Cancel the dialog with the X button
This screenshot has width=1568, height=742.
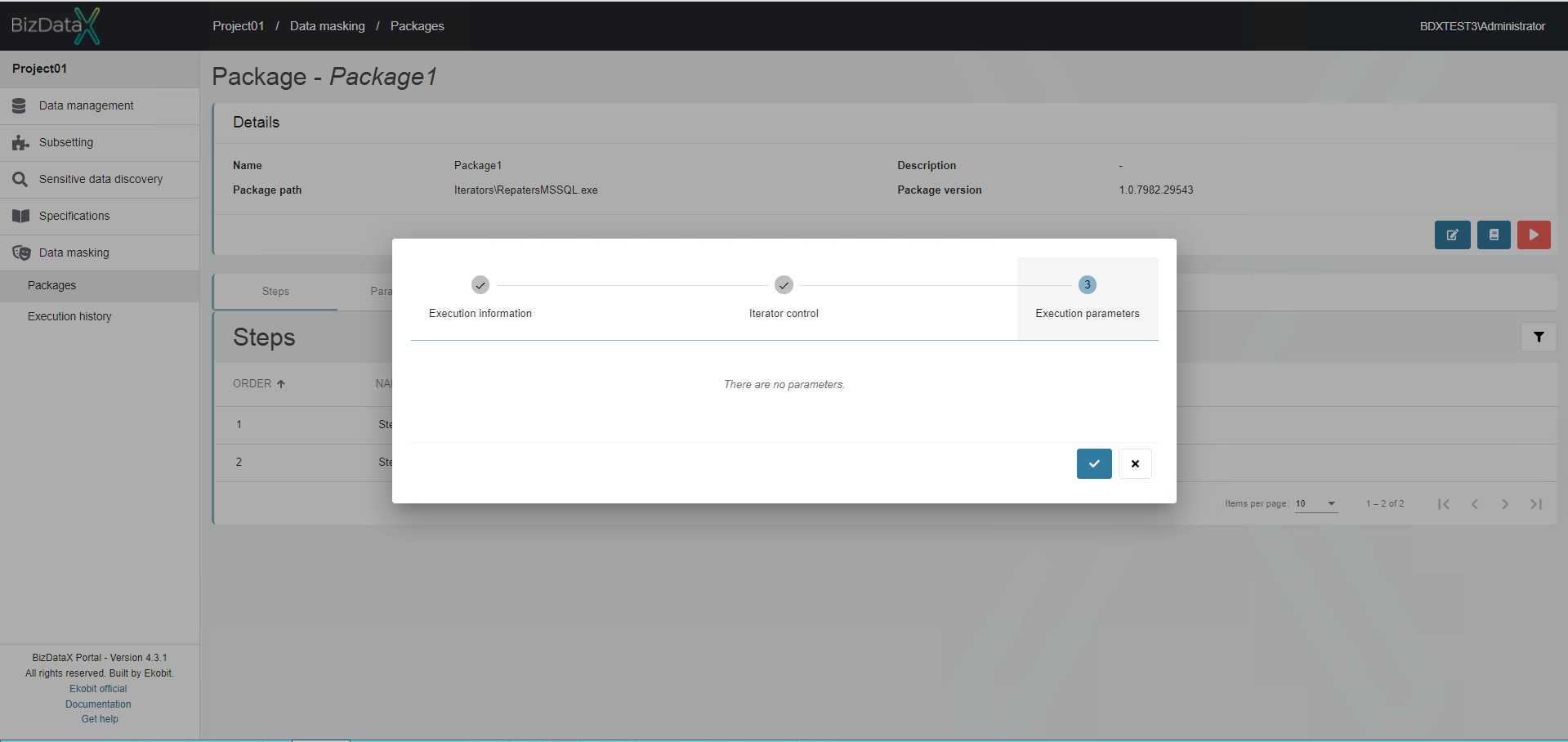click(x=1135, y=463)
